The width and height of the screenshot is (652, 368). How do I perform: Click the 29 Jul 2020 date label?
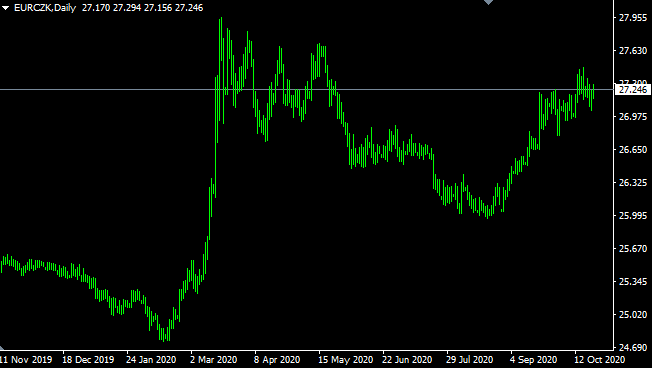[x=469, y=359]
